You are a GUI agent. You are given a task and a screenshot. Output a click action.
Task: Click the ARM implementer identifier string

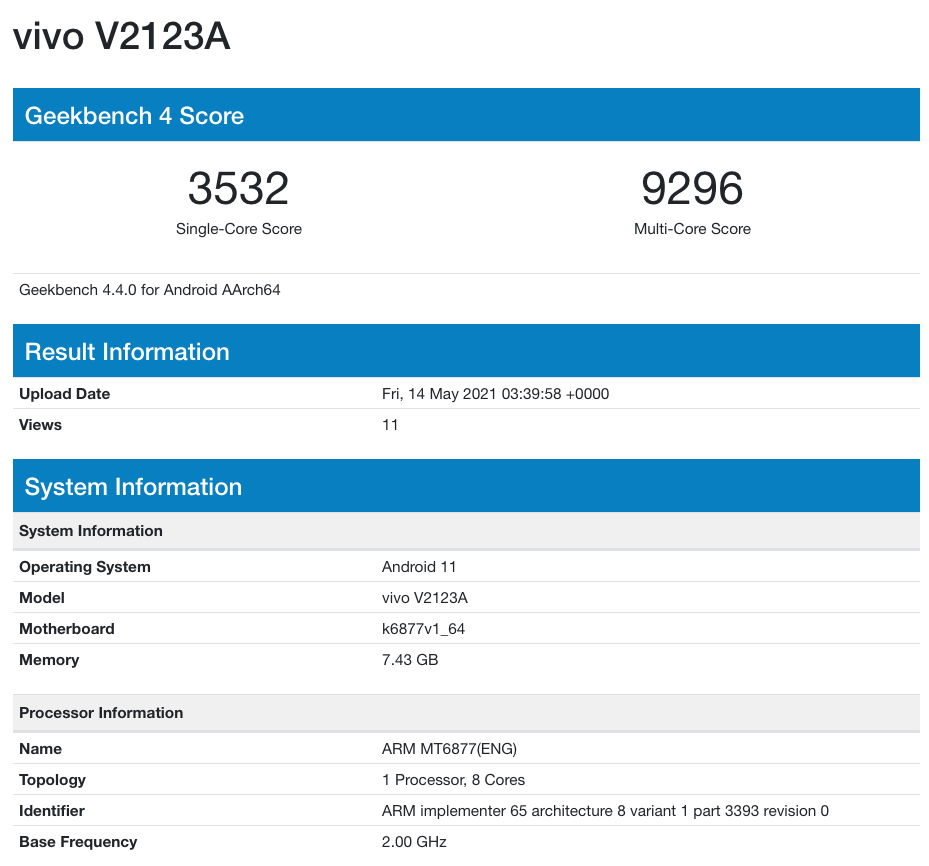pos(605,811)
